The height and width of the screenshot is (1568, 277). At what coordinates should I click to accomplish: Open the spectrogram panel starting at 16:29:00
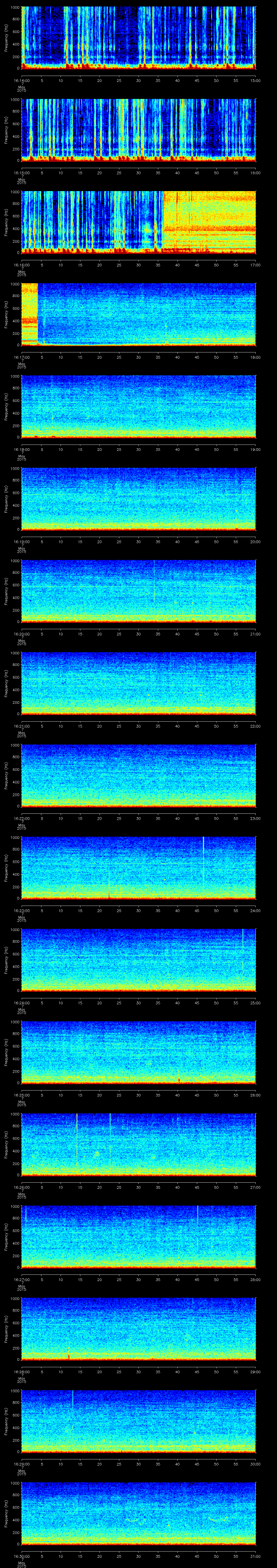(x=138, y=1421)
